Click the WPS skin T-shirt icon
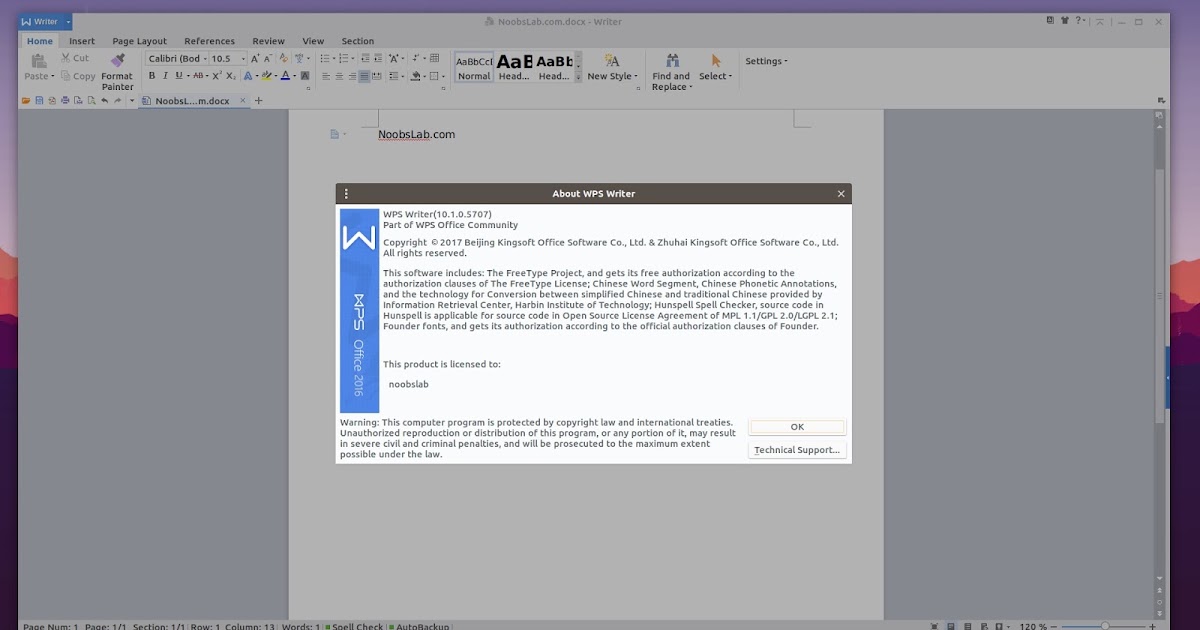The width and height of the screenshot is (1200, 630). click(1065, 20)
